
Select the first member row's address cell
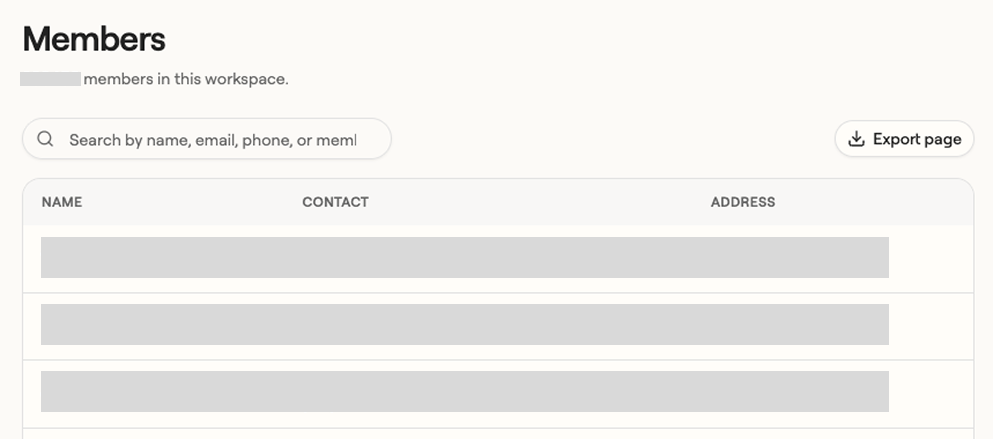(x=800, y=257)
